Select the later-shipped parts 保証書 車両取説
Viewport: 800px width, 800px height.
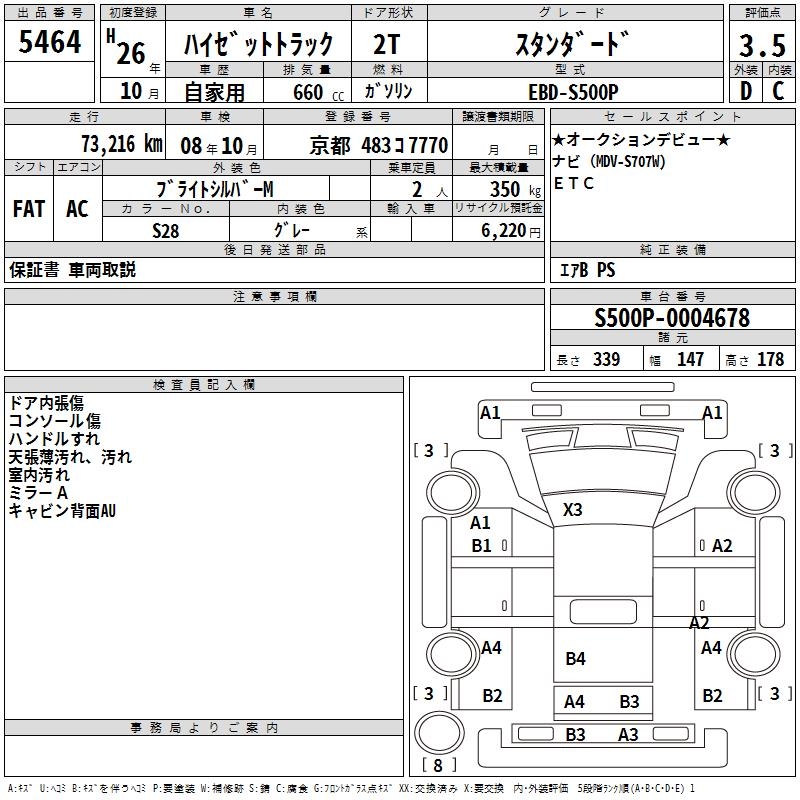tap(72, 270)
